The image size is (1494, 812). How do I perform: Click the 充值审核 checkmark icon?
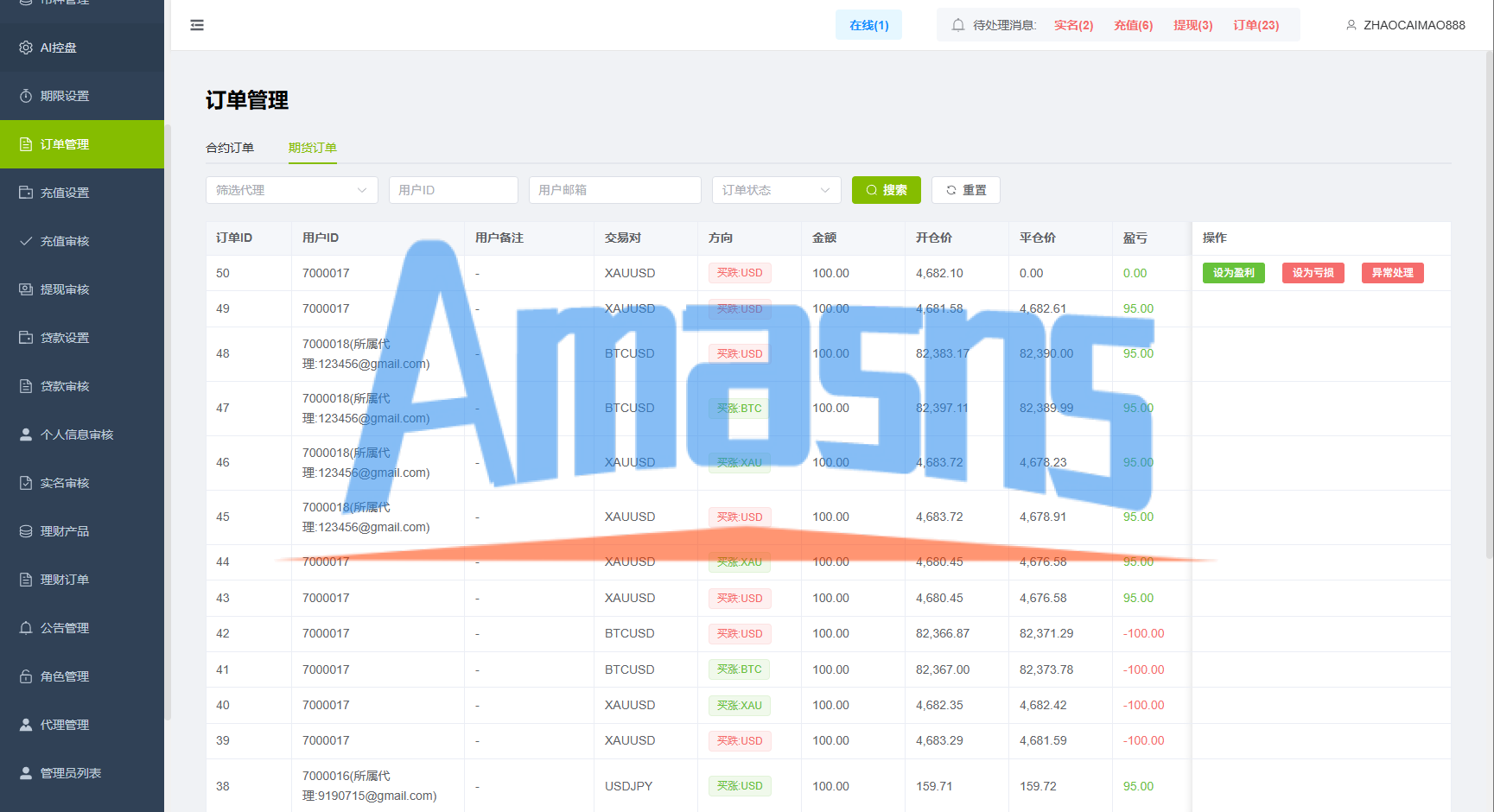point(26,241)
